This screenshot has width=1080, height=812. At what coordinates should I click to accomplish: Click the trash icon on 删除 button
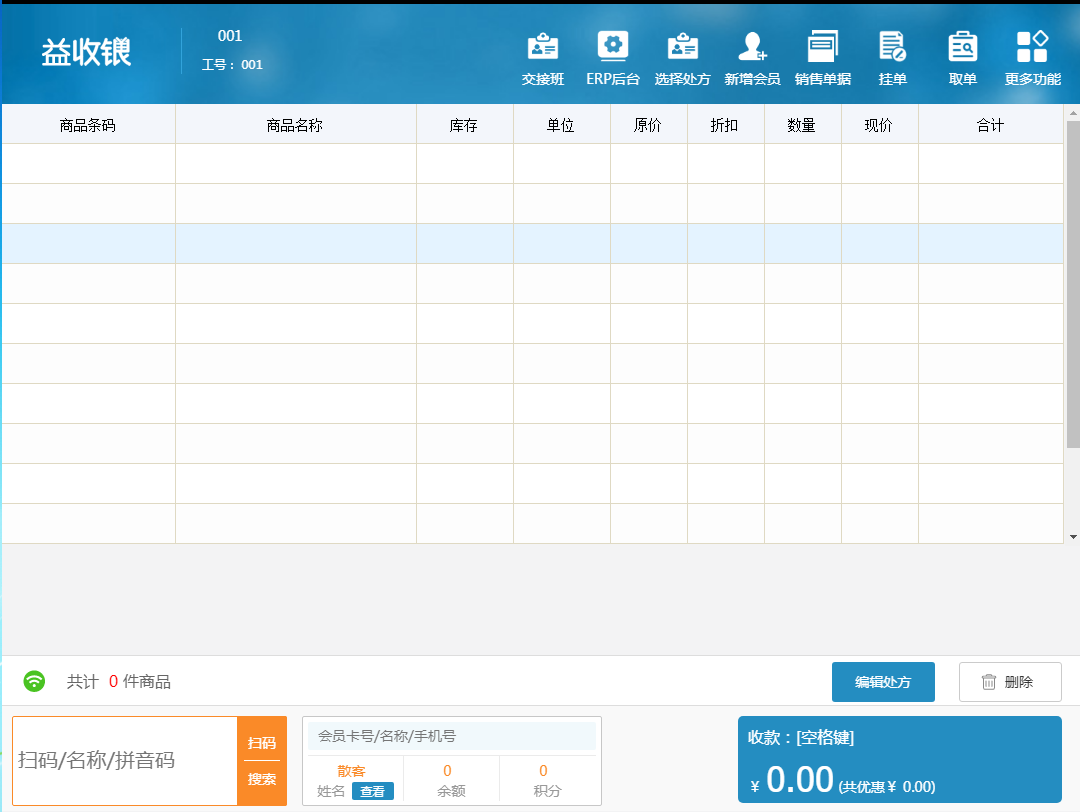(x=991, y=681)
